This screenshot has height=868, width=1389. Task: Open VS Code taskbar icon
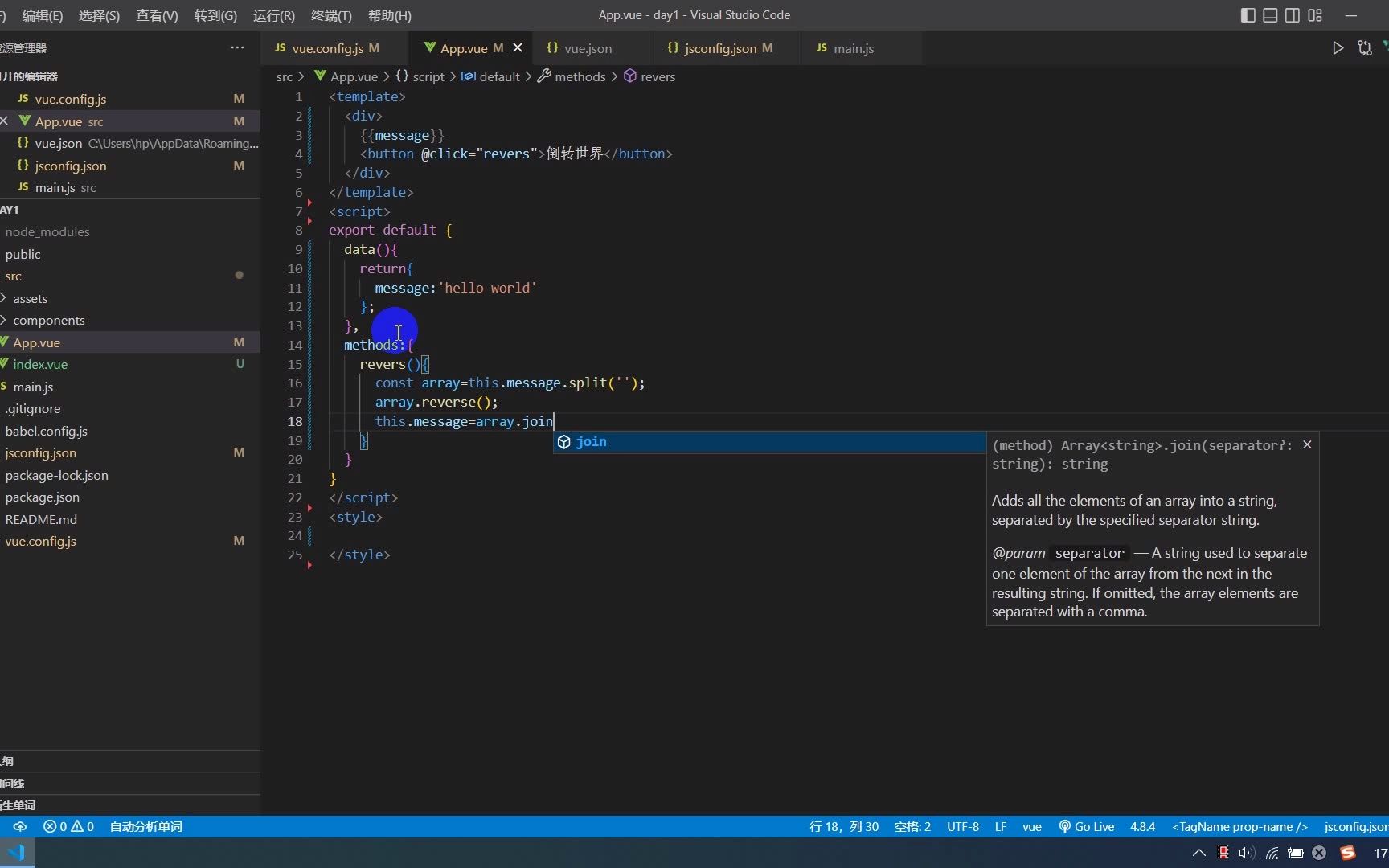17,853
